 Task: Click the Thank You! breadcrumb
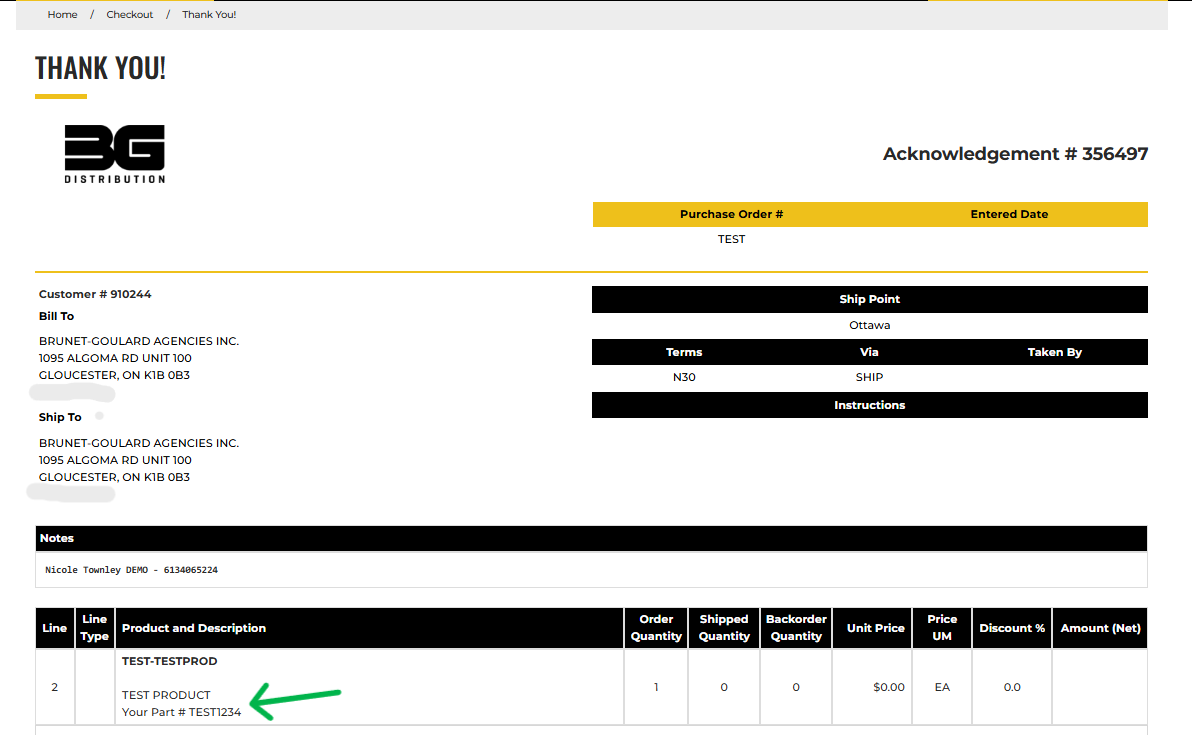coord(209,14)
